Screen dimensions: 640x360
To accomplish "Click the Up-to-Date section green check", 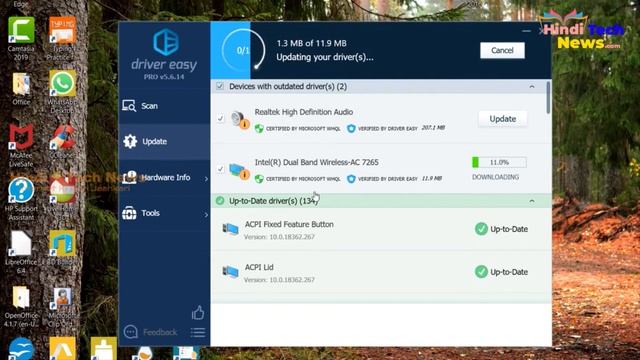I will 220,201.
